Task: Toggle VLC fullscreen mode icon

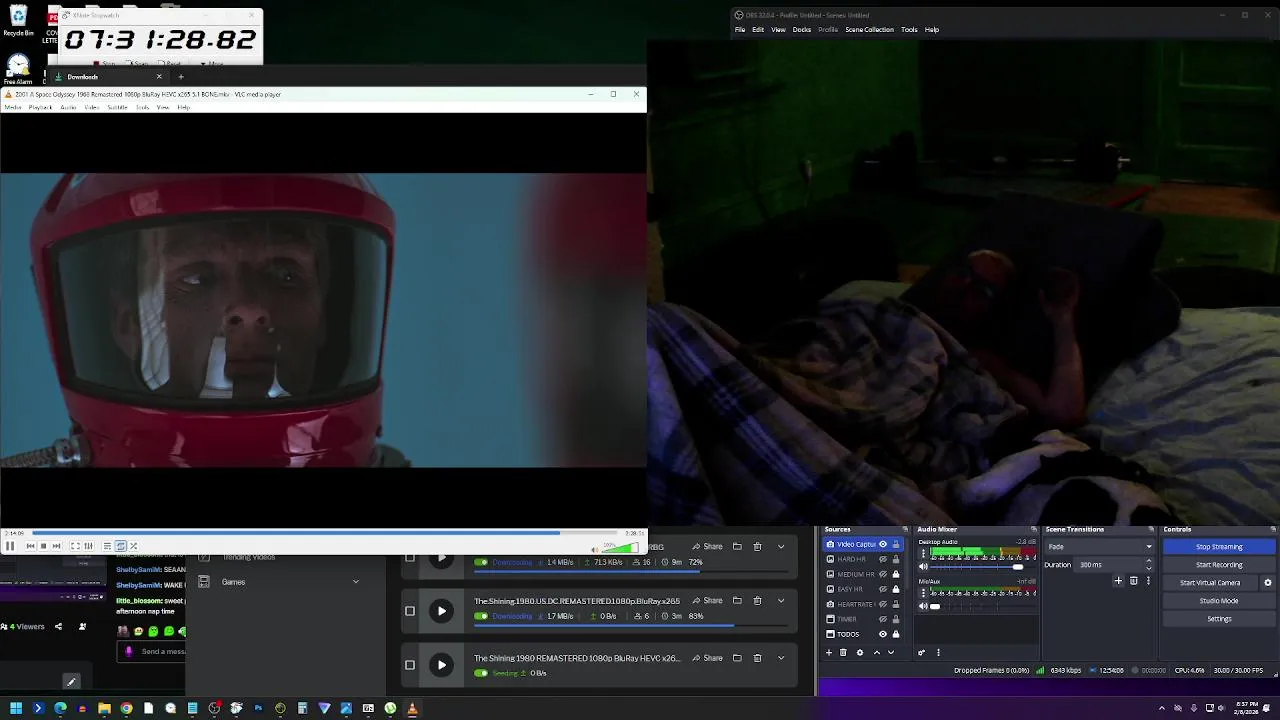Action: [x=75, y=546]
